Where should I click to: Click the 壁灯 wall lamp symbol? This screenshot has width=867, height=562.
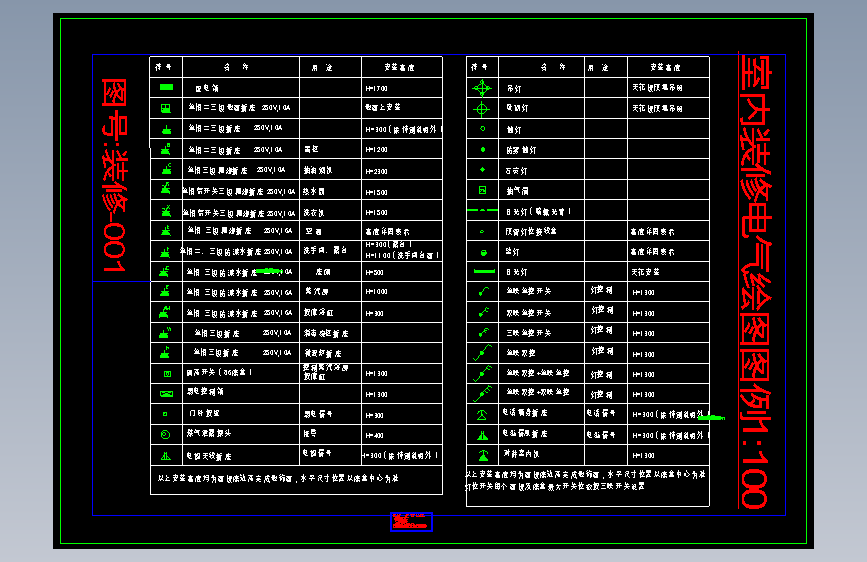tap(483, 253)
